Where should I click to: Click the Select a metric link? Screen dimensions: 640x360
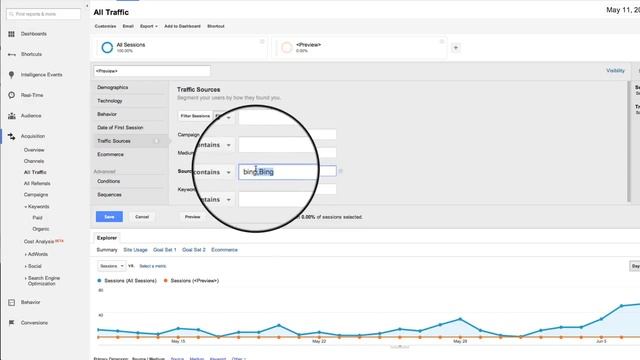tap(153, 266)
